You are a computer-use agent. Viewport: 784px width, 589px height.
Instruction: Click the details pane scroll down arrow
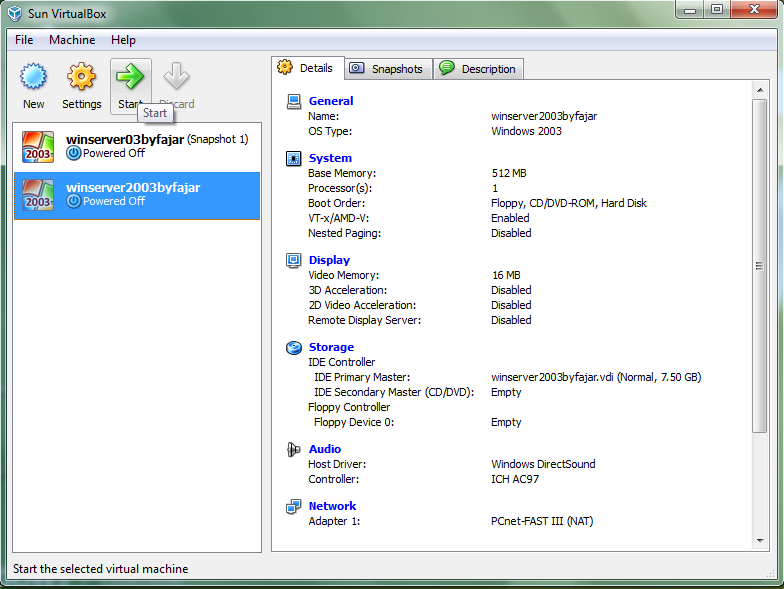point(760,540)
